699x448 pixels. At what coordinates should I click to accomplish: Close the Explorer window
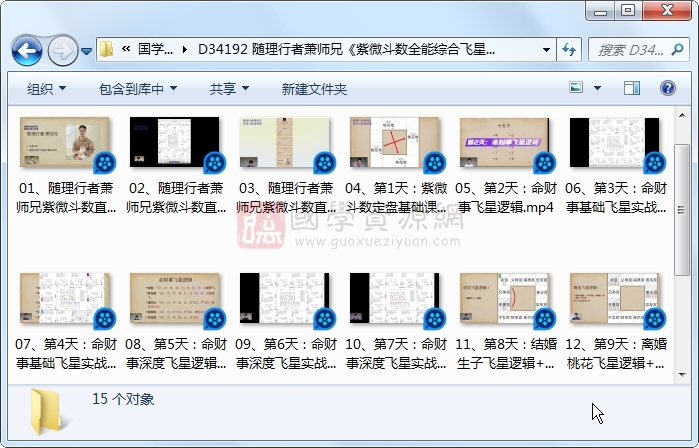click(x=667, y=11)
